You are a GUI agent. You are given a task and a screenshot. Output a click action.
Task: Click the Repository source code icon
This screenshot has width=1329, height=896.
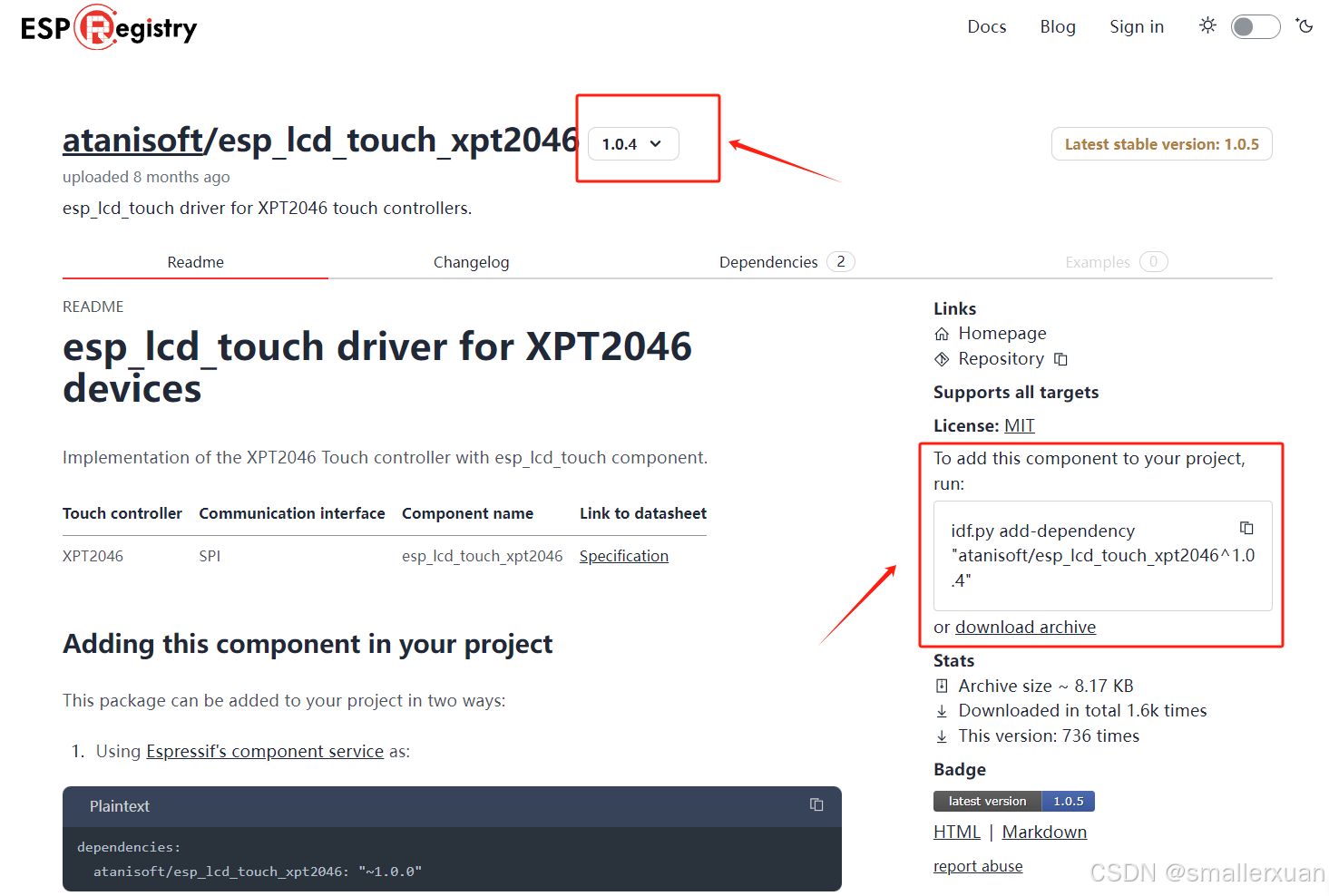click(942, 358)
